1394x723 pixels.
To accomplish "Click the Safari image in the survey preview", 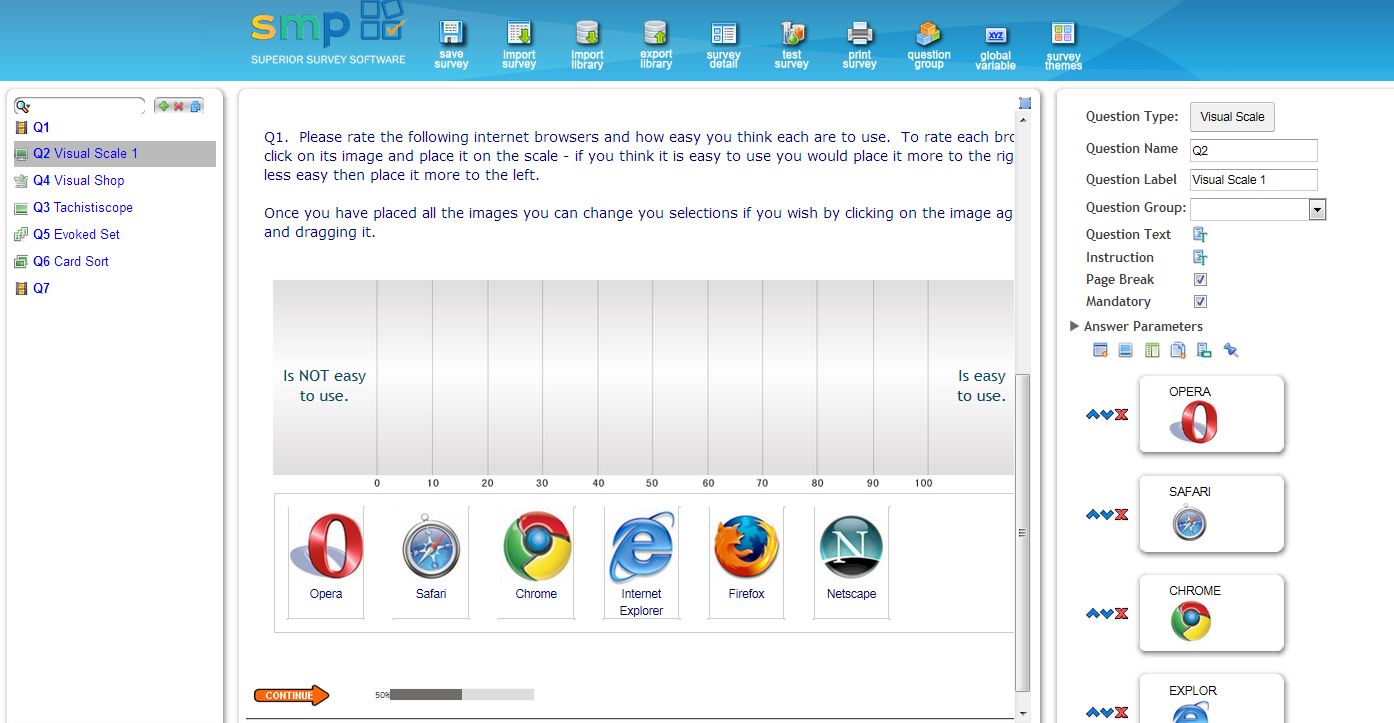I will 431,547.
